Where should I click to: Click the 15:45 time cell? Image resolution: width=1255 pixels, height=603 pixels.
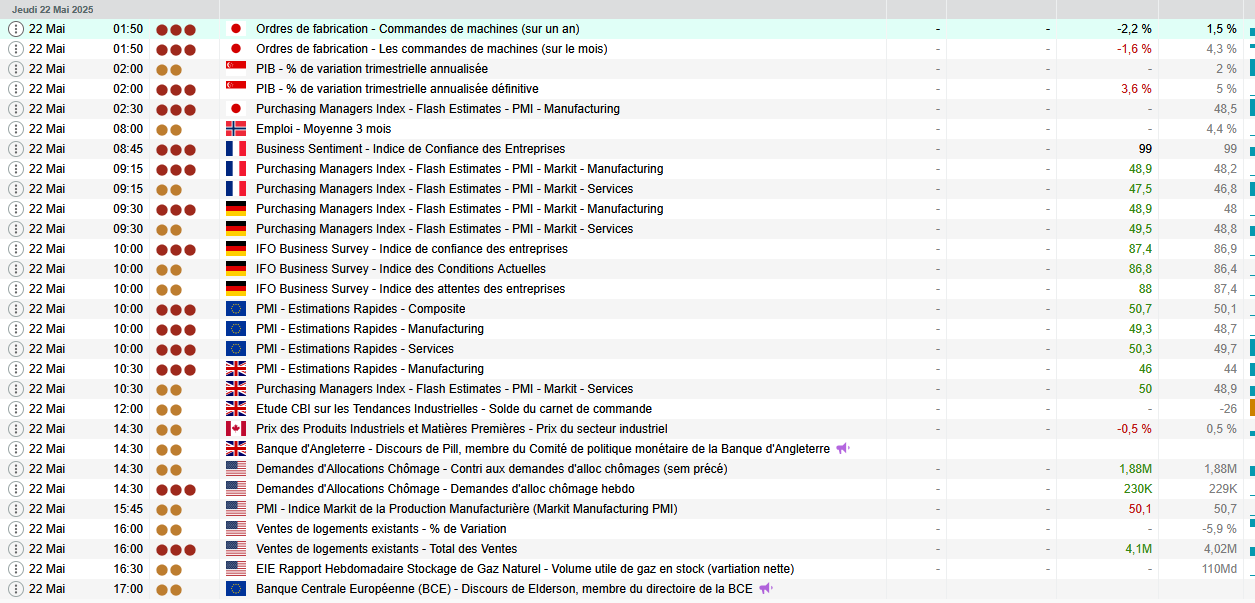[x=128, y=509]
